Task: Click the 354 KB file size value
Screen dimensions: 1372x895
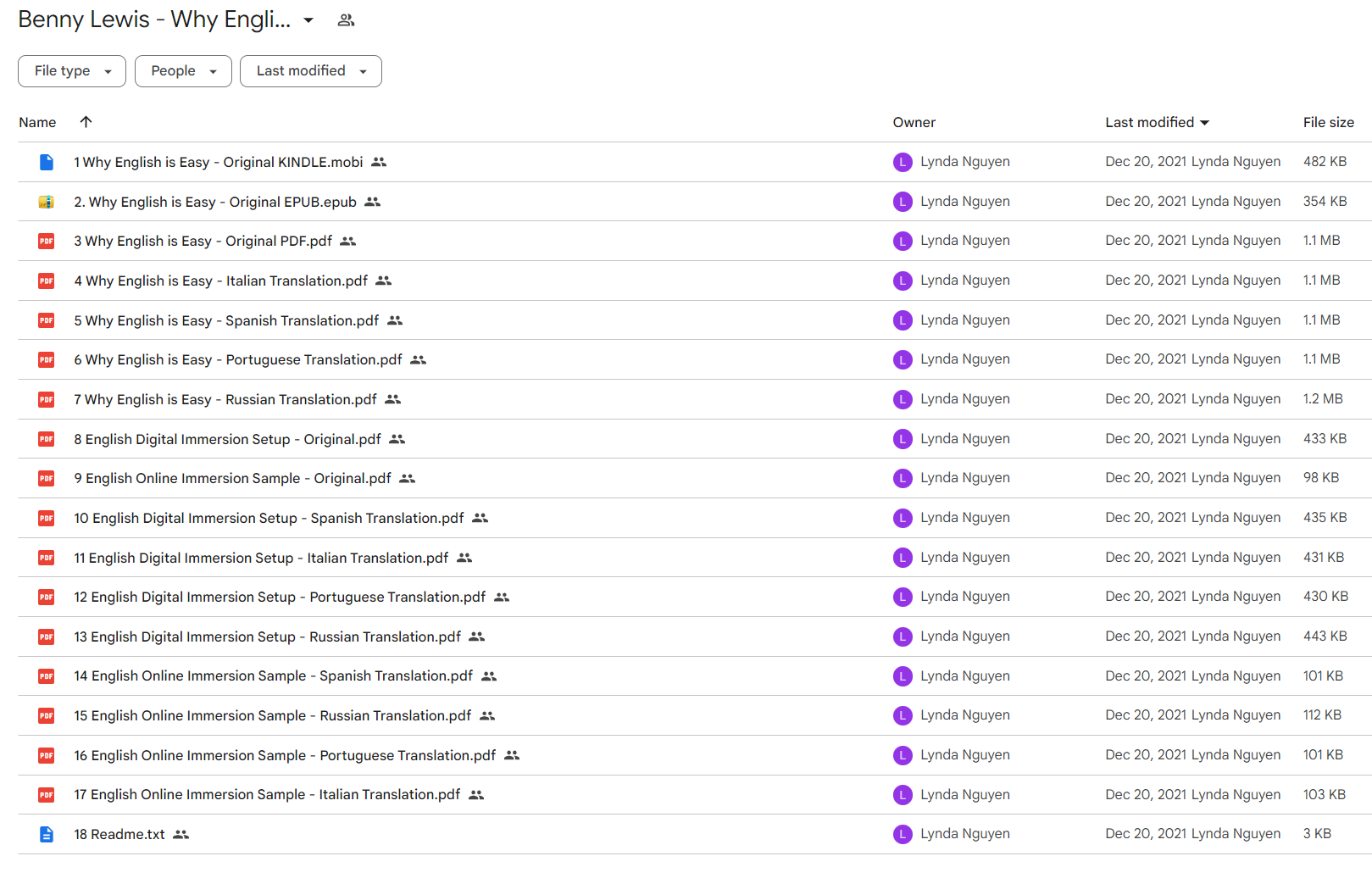Action: pos(1325,202)
